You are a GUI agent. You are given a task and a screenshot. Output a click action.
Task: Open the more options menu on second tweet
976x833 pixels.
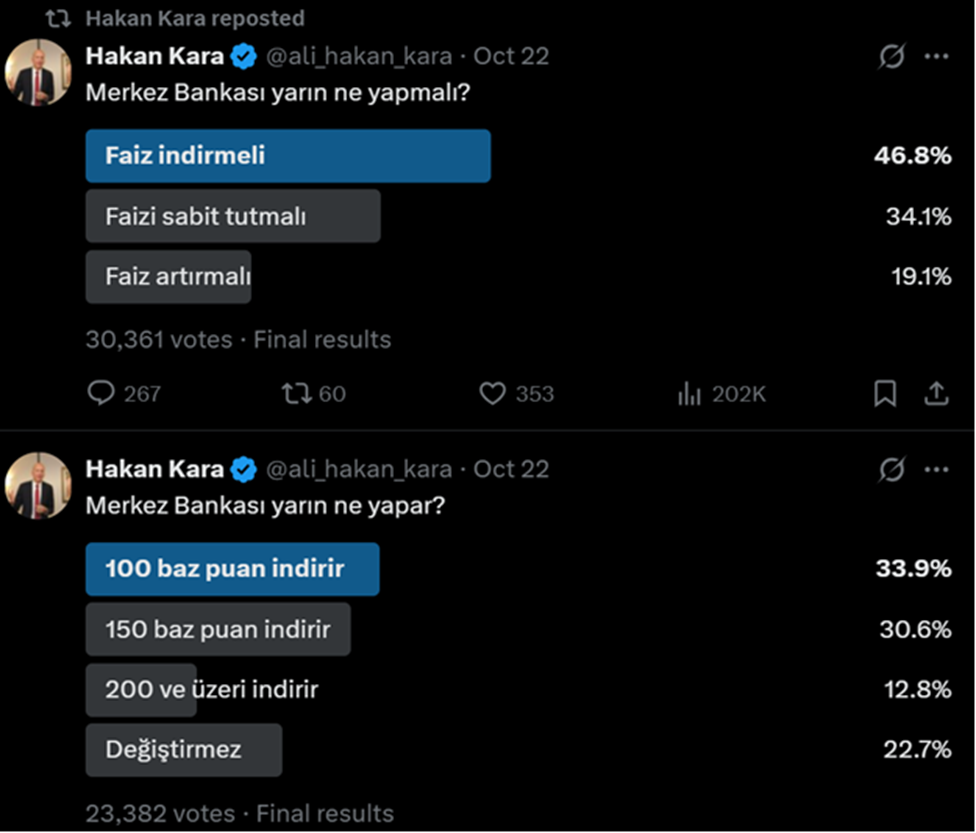pyautogui.click(x=936, y=469)
